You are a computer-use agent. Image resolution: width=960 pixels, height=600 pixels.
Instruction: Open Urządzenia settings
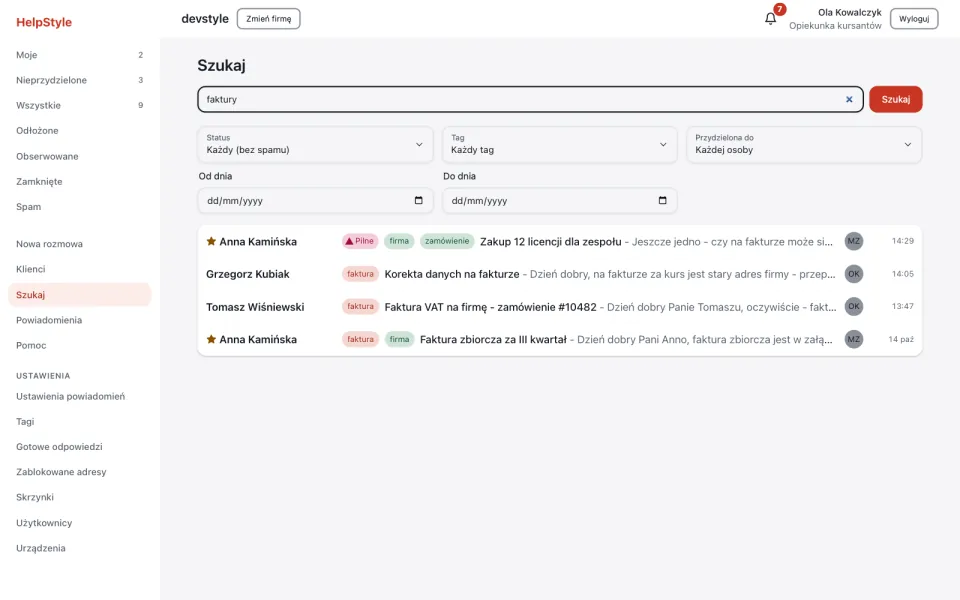click(80, 548)
